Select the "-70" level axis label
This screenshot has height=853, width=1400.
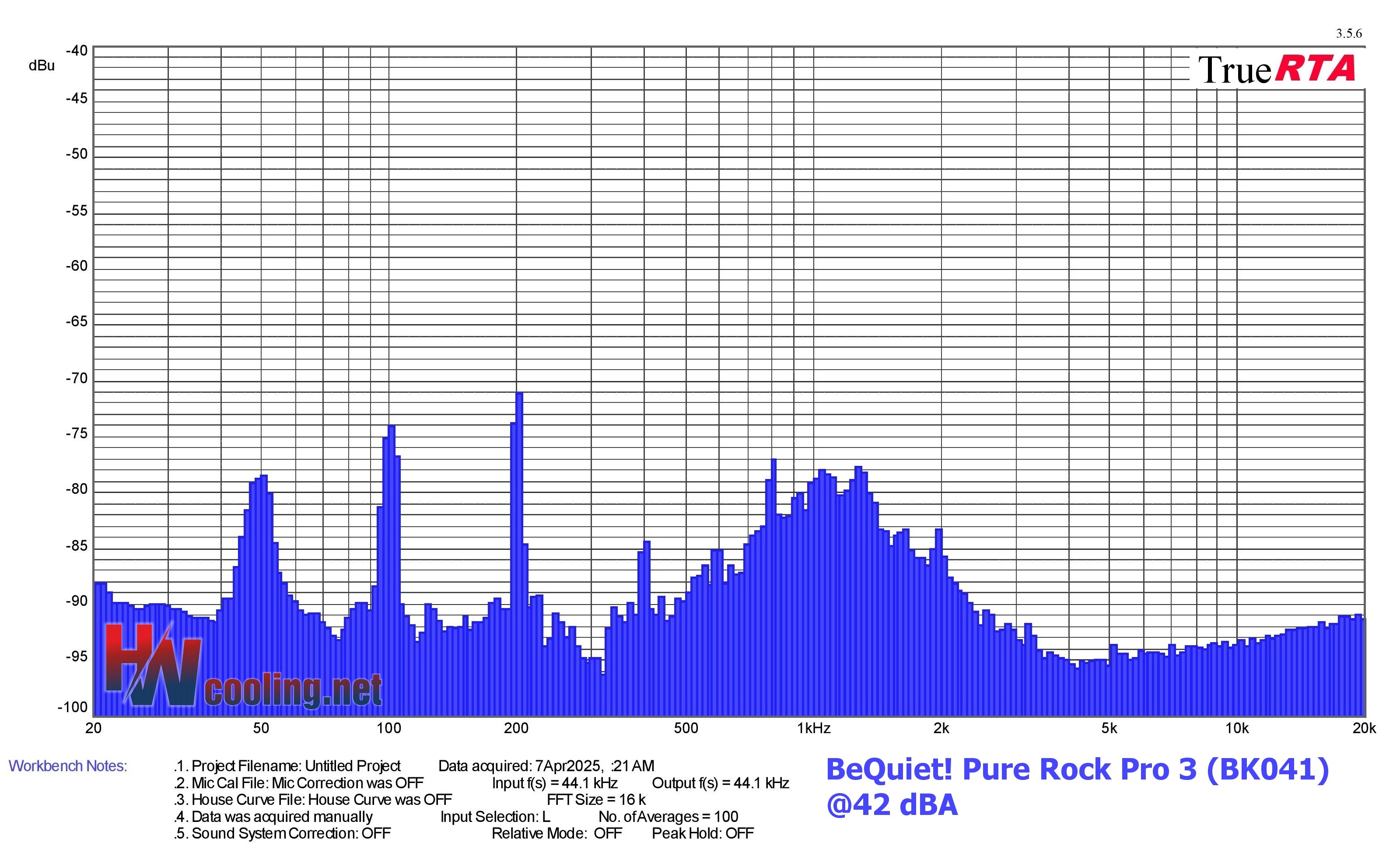click(x=77, y=378)
